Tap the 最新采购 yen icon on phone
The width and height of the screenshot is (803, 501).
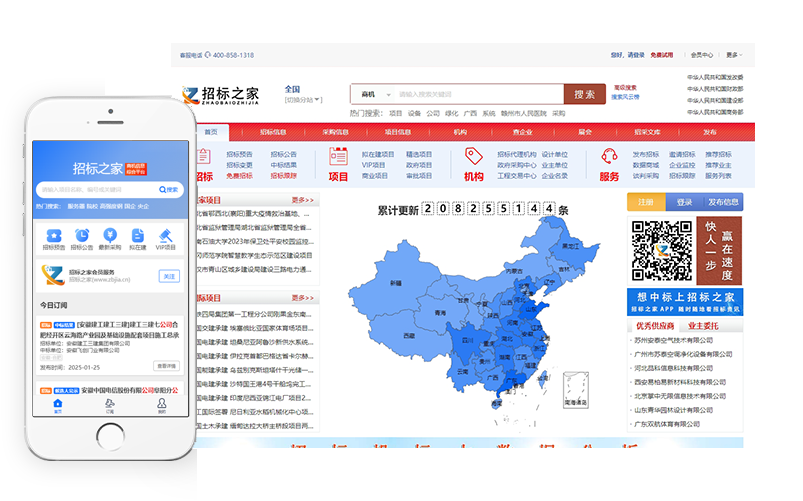coord(110,236)
